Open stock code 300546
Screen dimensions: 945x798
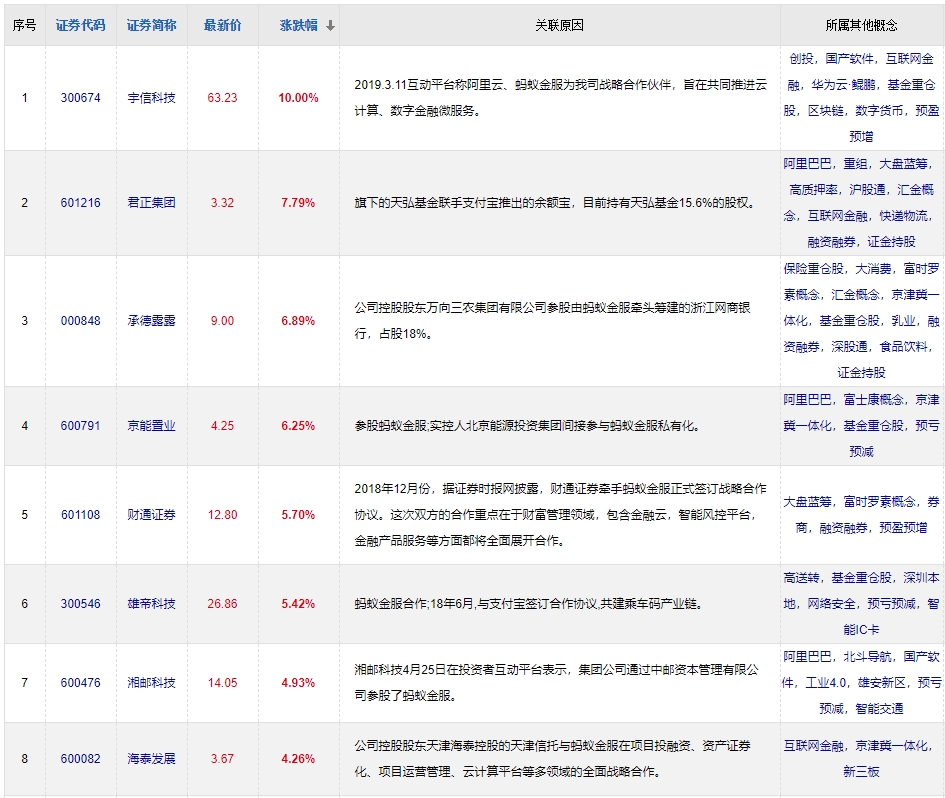[80, 603]
